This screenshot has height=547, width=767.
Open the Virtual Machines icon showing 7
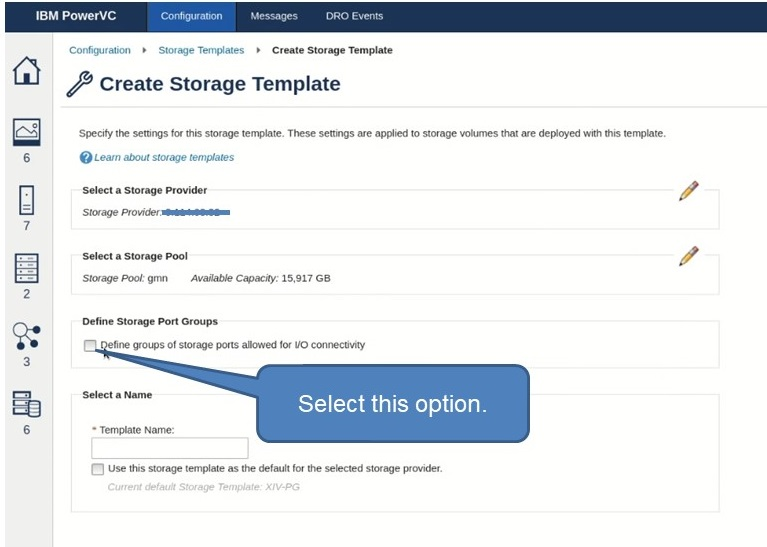[x=26, y=200]
